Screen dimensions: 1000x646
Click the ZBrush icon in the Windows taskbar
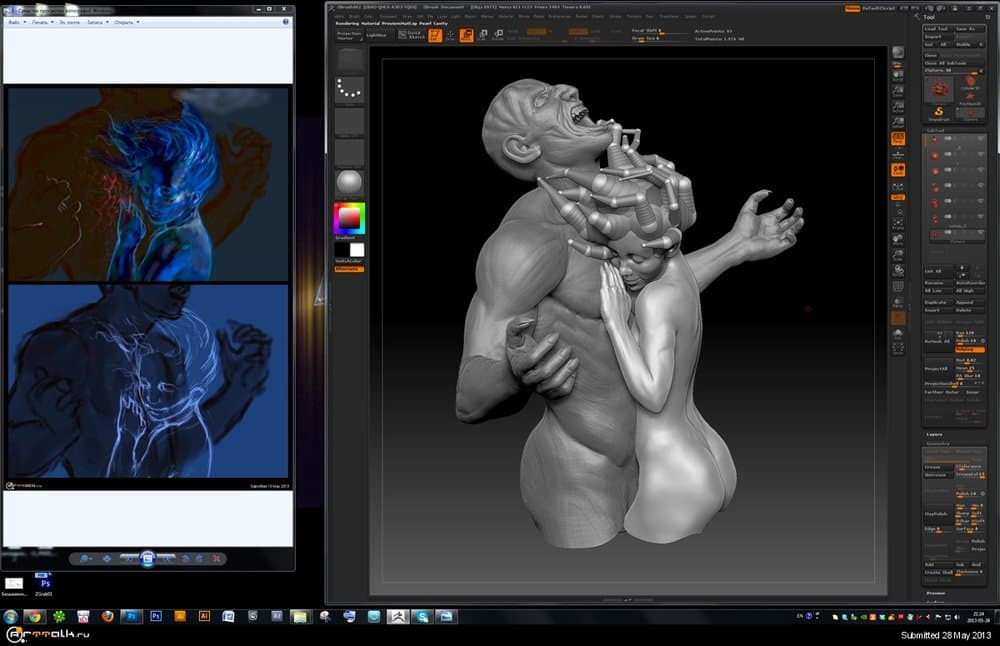pyautogui.click(x=398, y=617)
